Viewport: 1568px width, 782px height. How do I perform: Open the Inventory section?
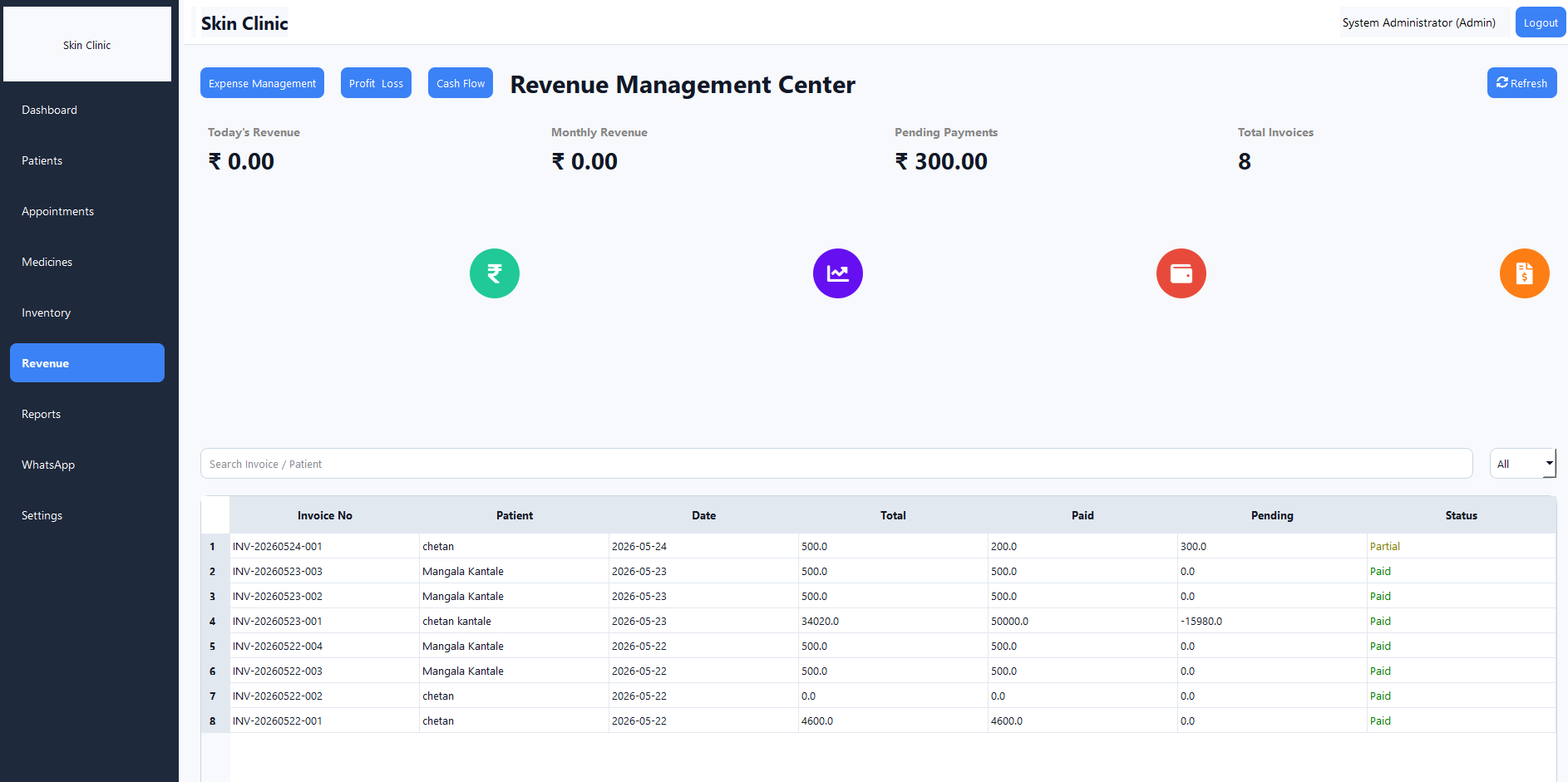(87, 312)
